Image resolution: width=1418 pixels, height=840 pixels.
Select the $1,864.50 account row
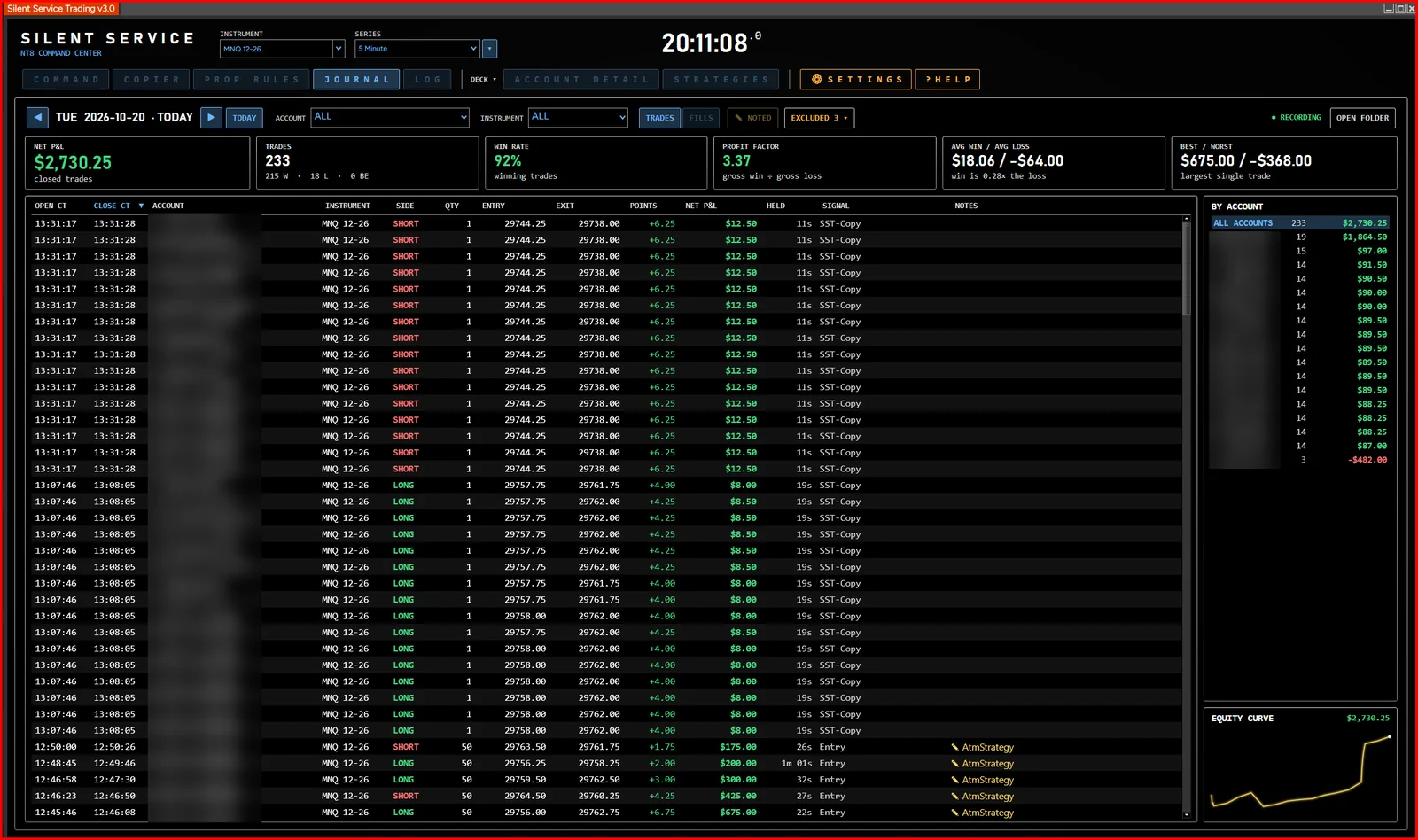pyautogui.click(x=1300, y=237)
